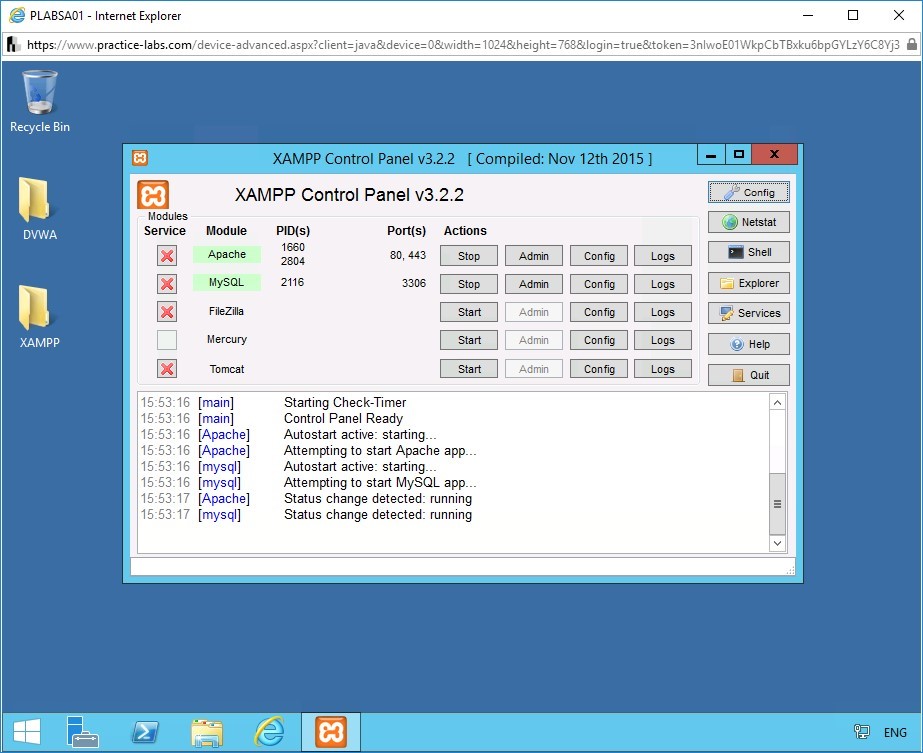Open the ENG language selector in tray
The height and width of the screenshot is (753, 923).
(894, 731)
